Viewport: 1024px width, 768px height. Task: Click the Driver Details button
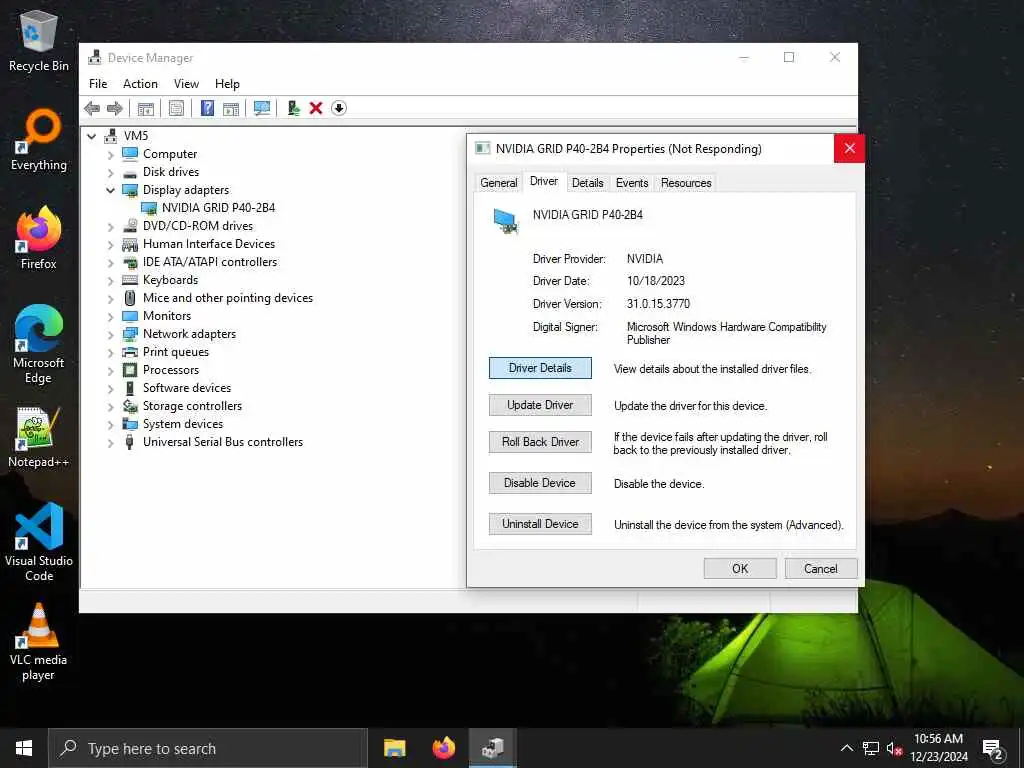coord(540,368)
